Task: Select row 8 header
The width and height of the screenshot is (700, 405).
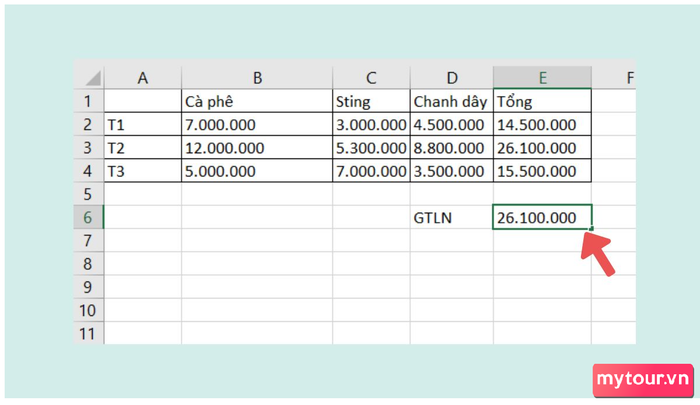Action: tap(88, 263)
